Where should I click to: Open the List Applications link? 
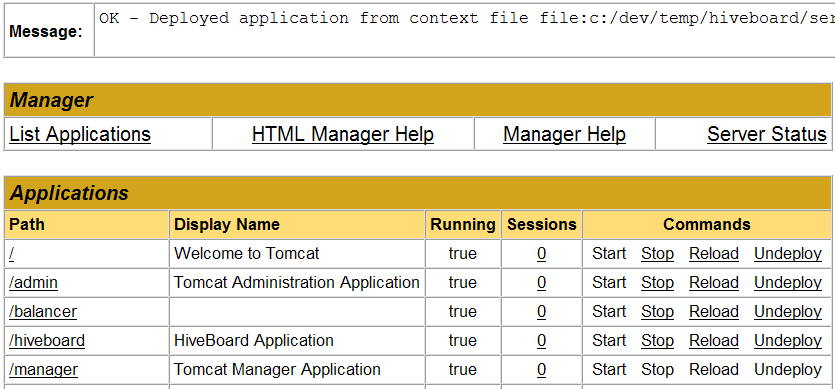click(80, 134)
